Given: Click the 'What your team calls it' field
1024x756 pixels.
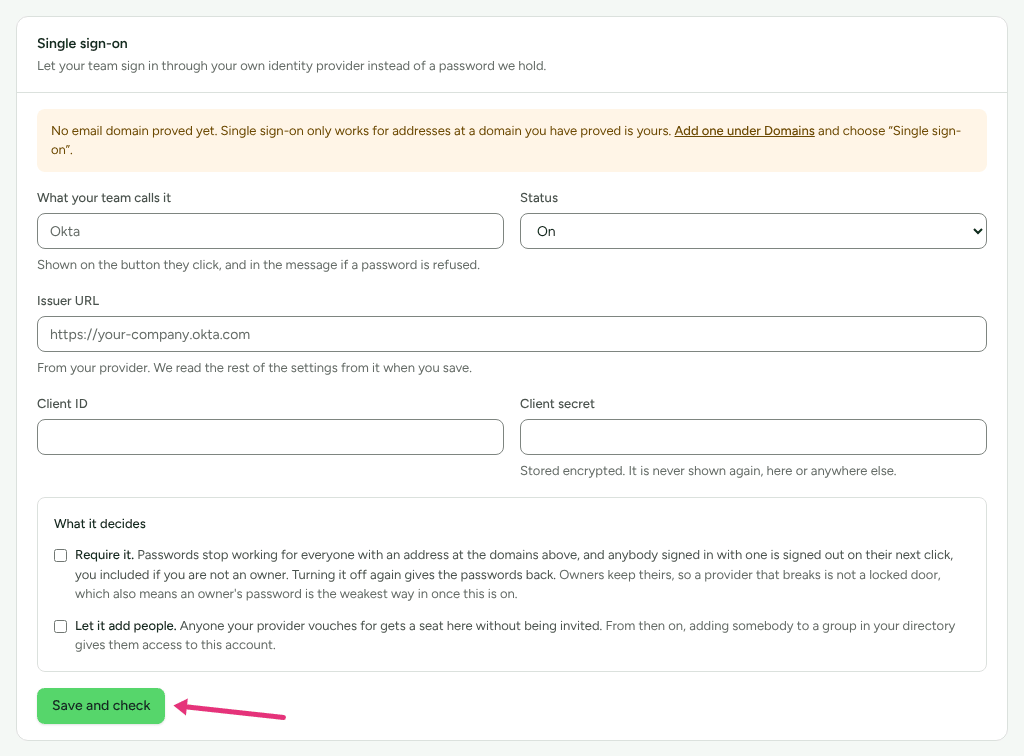Looking at the screenshot, I should coord(270,231).
